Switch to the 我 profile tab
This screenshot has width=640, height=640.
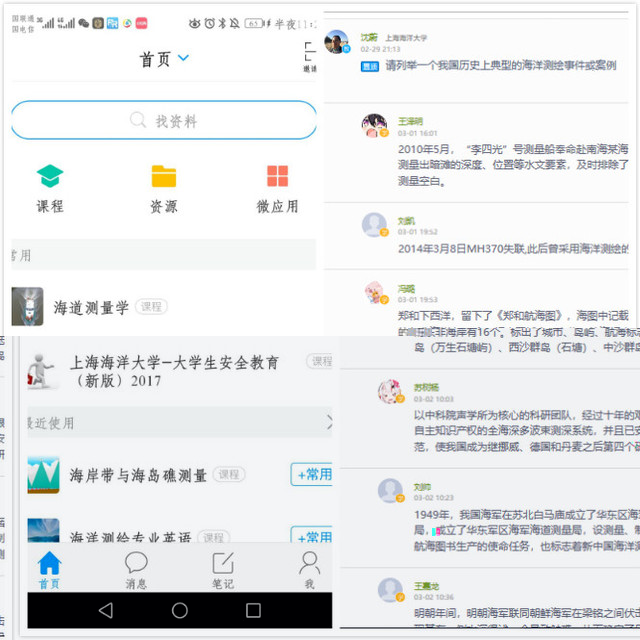309,570
